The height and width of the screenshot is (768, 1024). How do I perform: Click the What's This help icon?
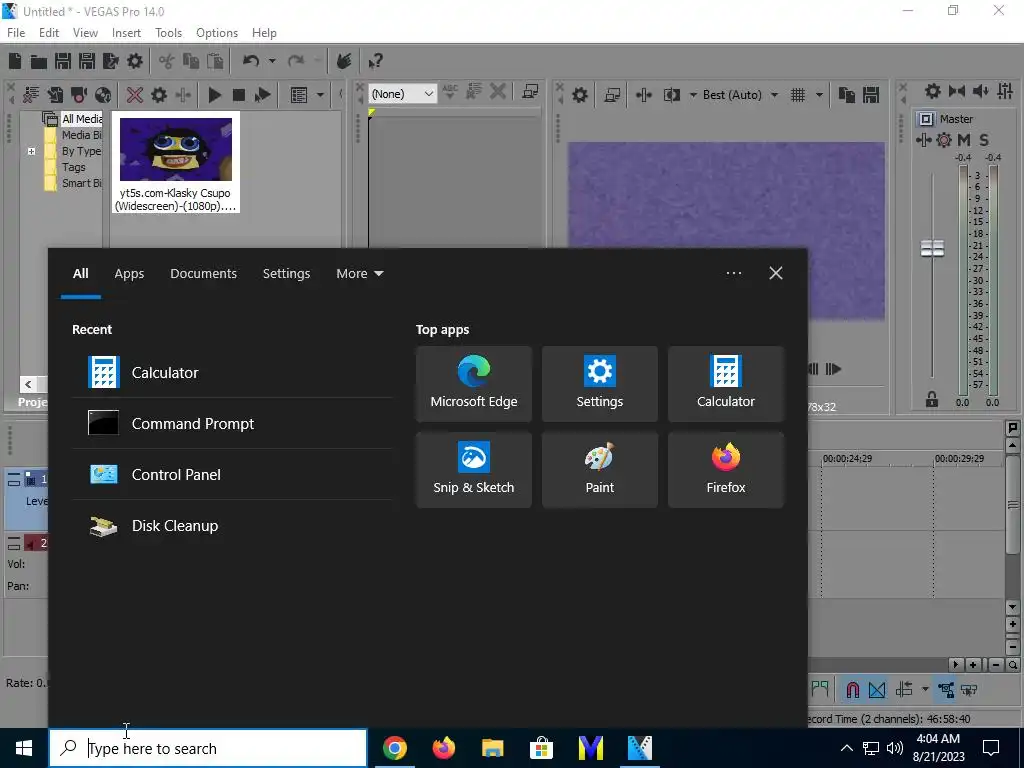click(x=375, y=61)
